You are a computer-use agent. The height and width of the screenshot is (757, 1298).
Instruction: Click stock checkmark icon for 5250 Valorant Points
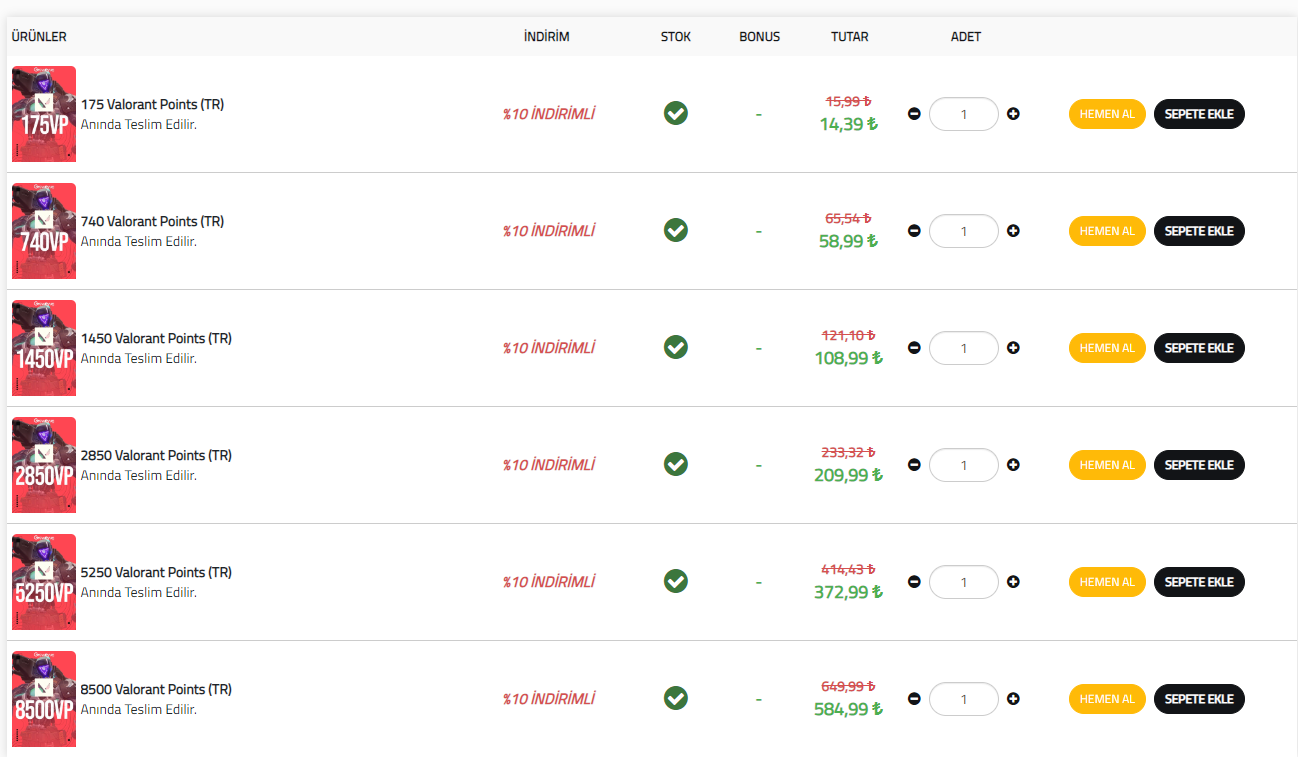[x=676, y=581]
